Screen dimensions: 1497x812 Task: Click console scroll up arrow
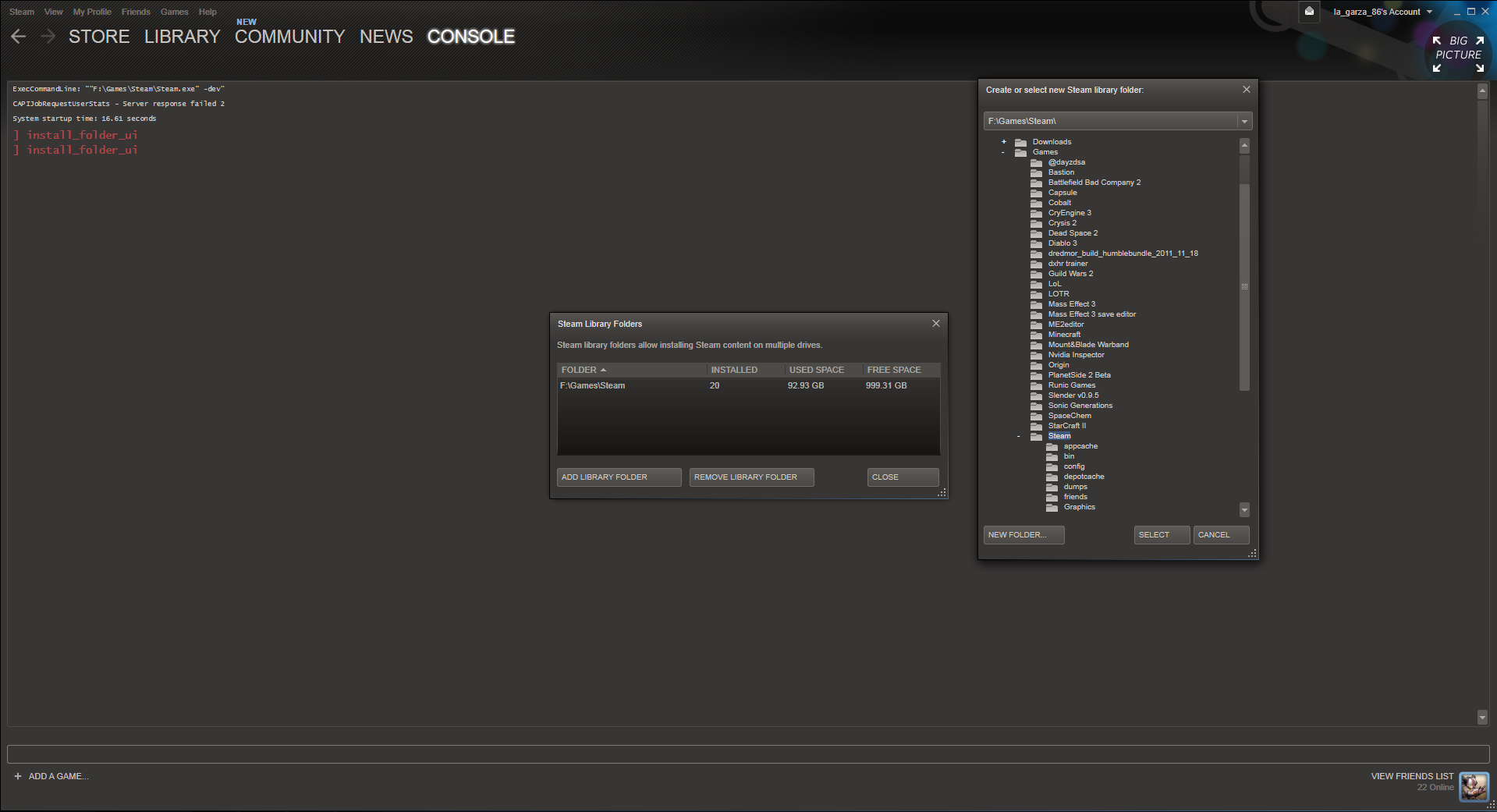[x=1482, y=91]
